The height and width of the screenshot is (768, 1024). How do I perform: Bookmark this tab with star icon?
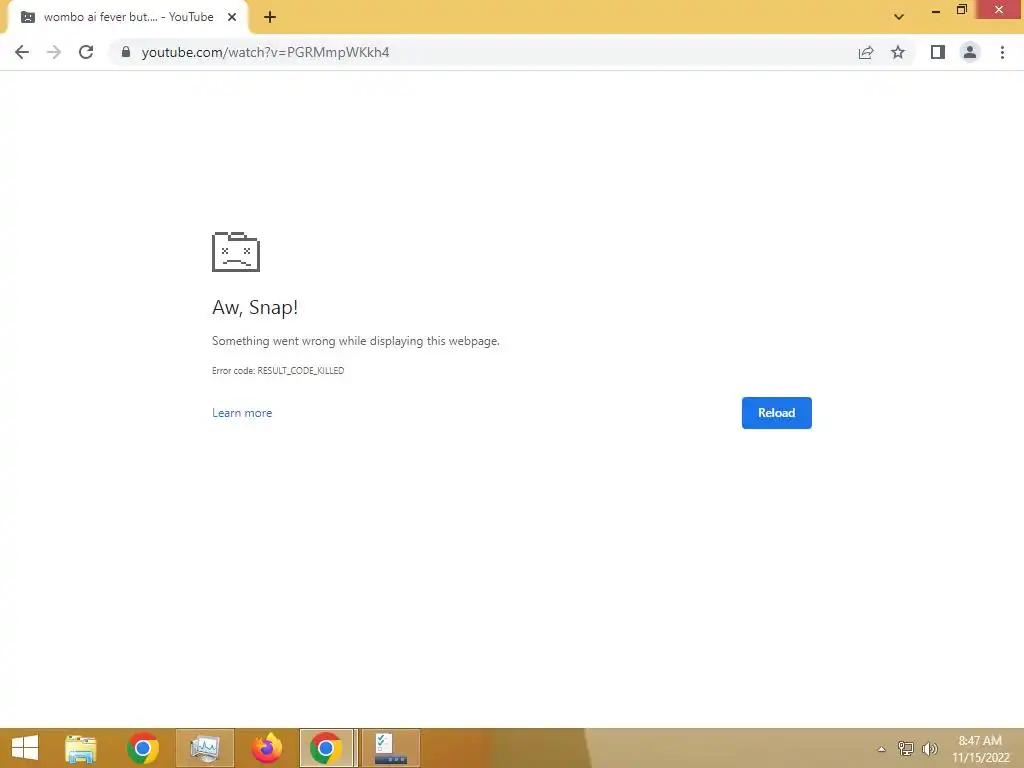pyautogui.click(x=898, y=52)
